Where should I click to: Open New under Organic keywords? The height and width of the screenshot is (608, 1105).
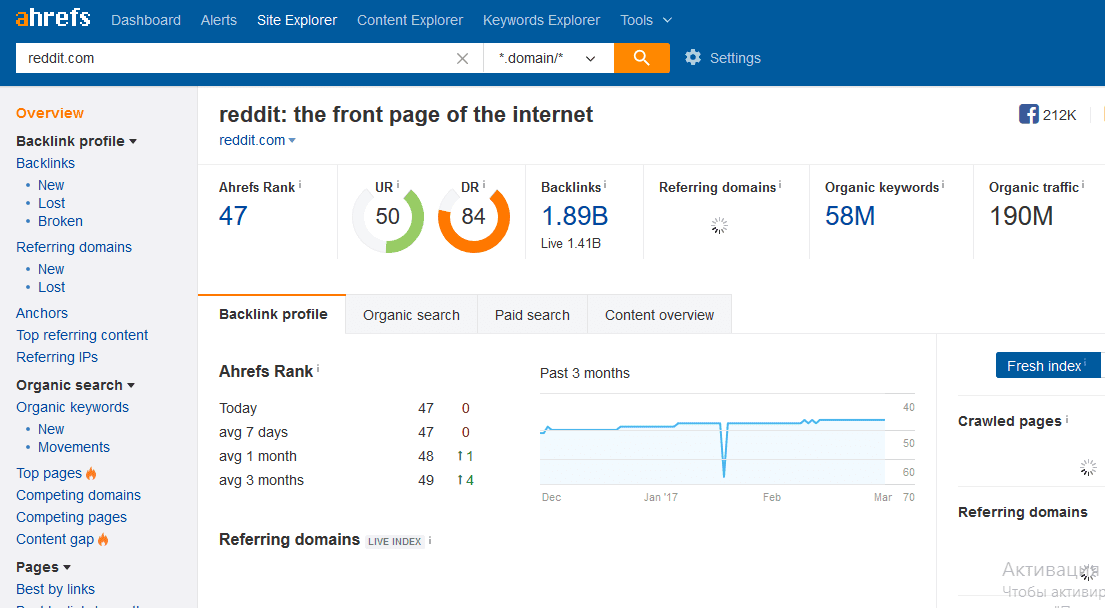pos(51,429)
